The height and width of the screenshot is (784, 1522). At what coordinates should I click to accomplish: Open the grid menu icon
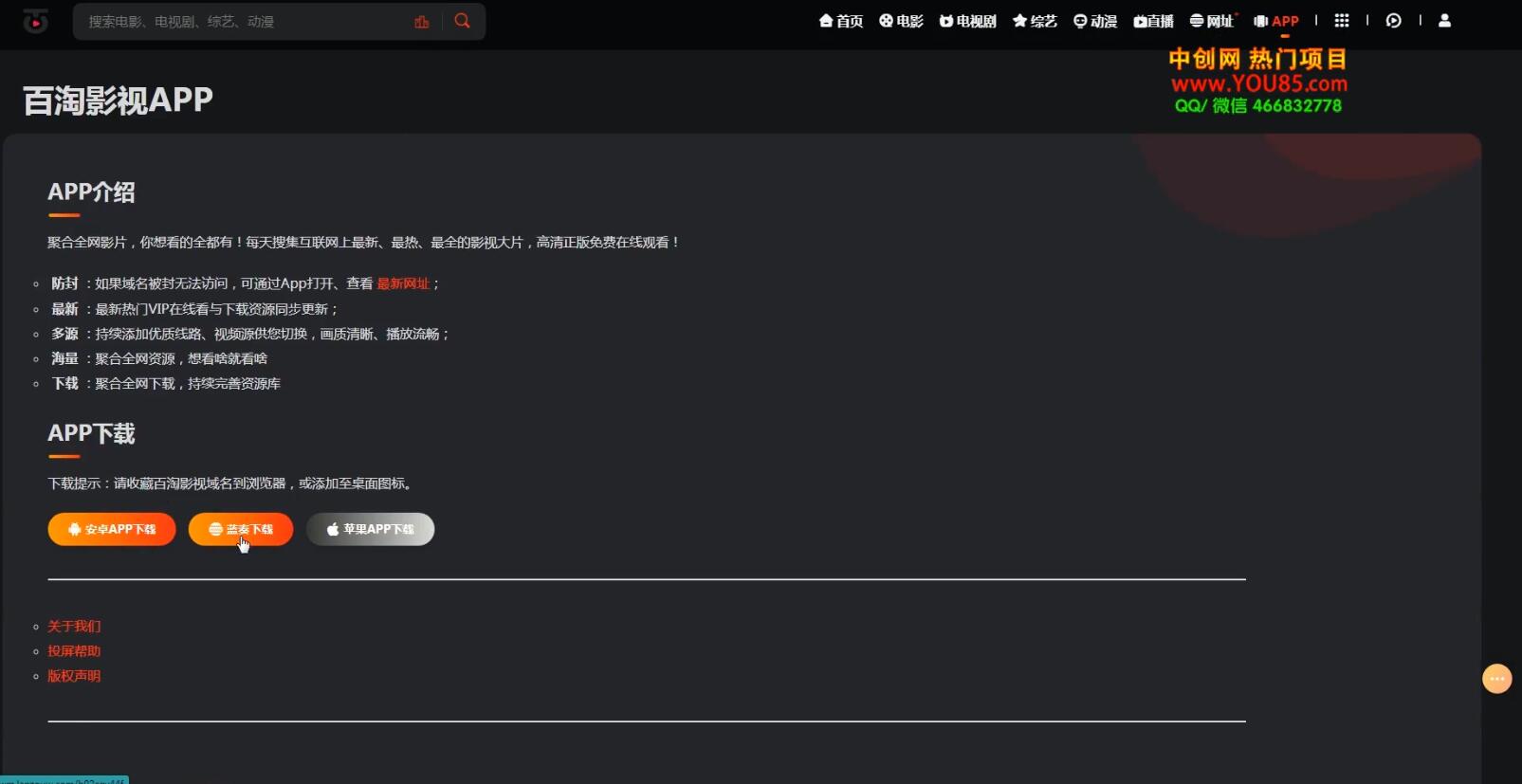(1341, 21)
